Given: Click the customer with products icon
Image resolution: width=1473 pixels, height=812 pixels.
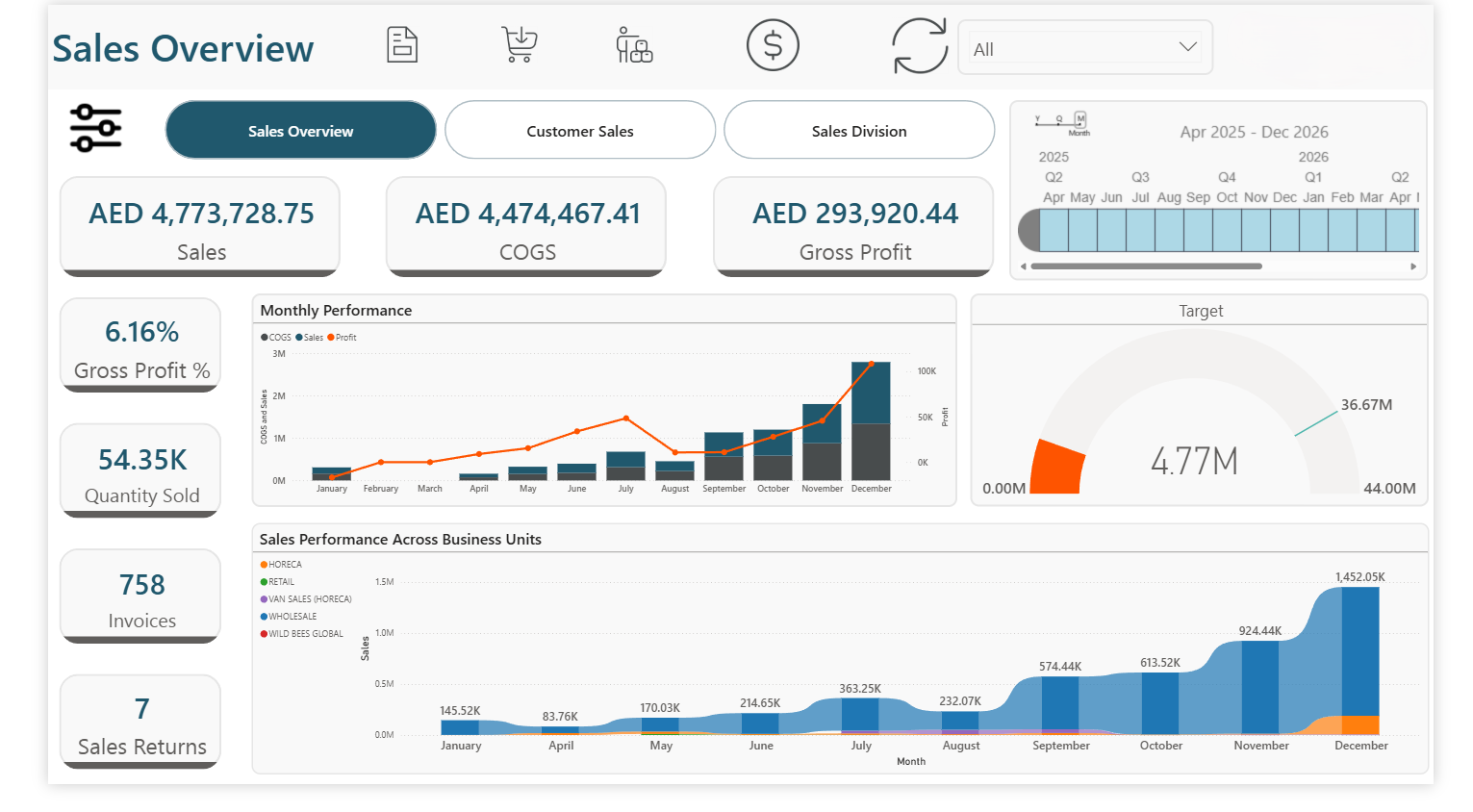Looking at the screenshot, I should coord(635,44).
